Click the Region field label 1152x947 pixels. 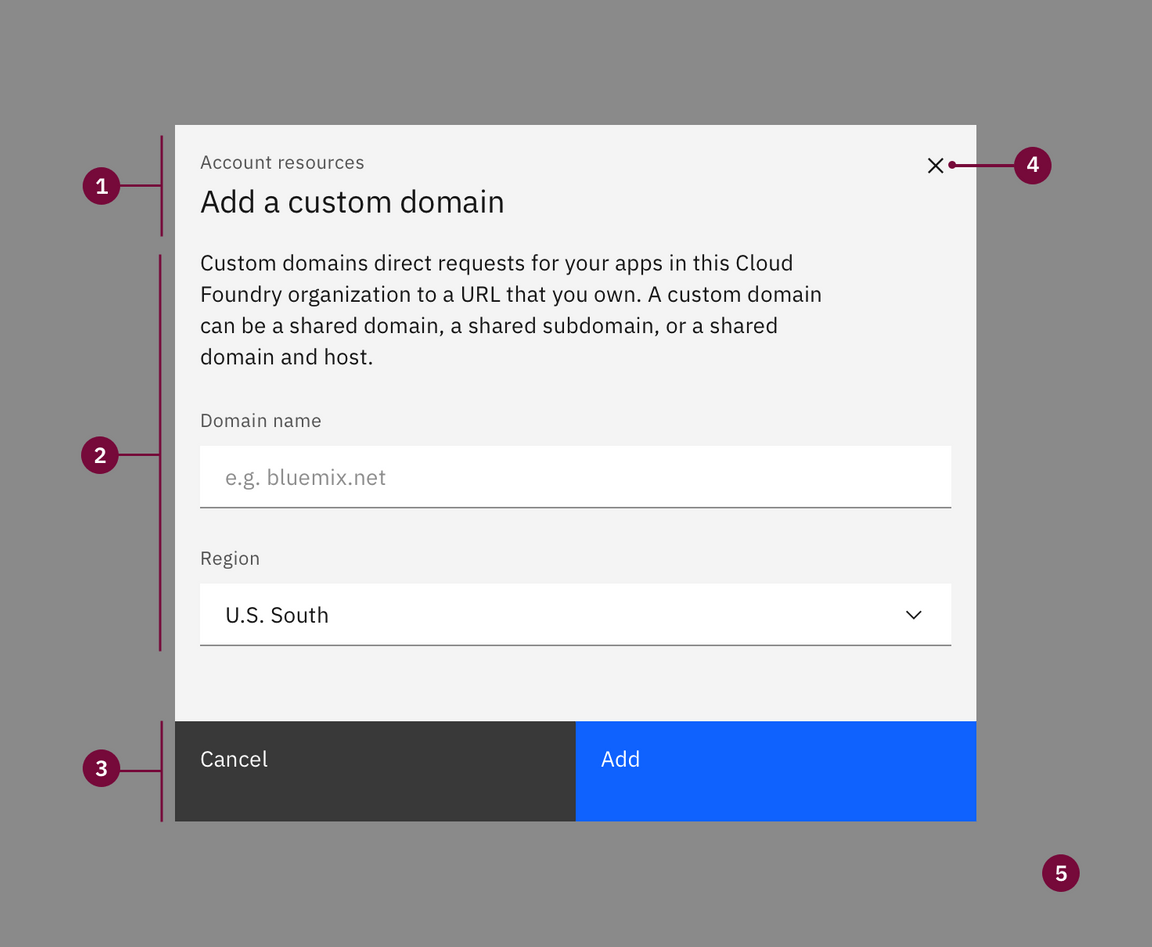coord(230,559)
